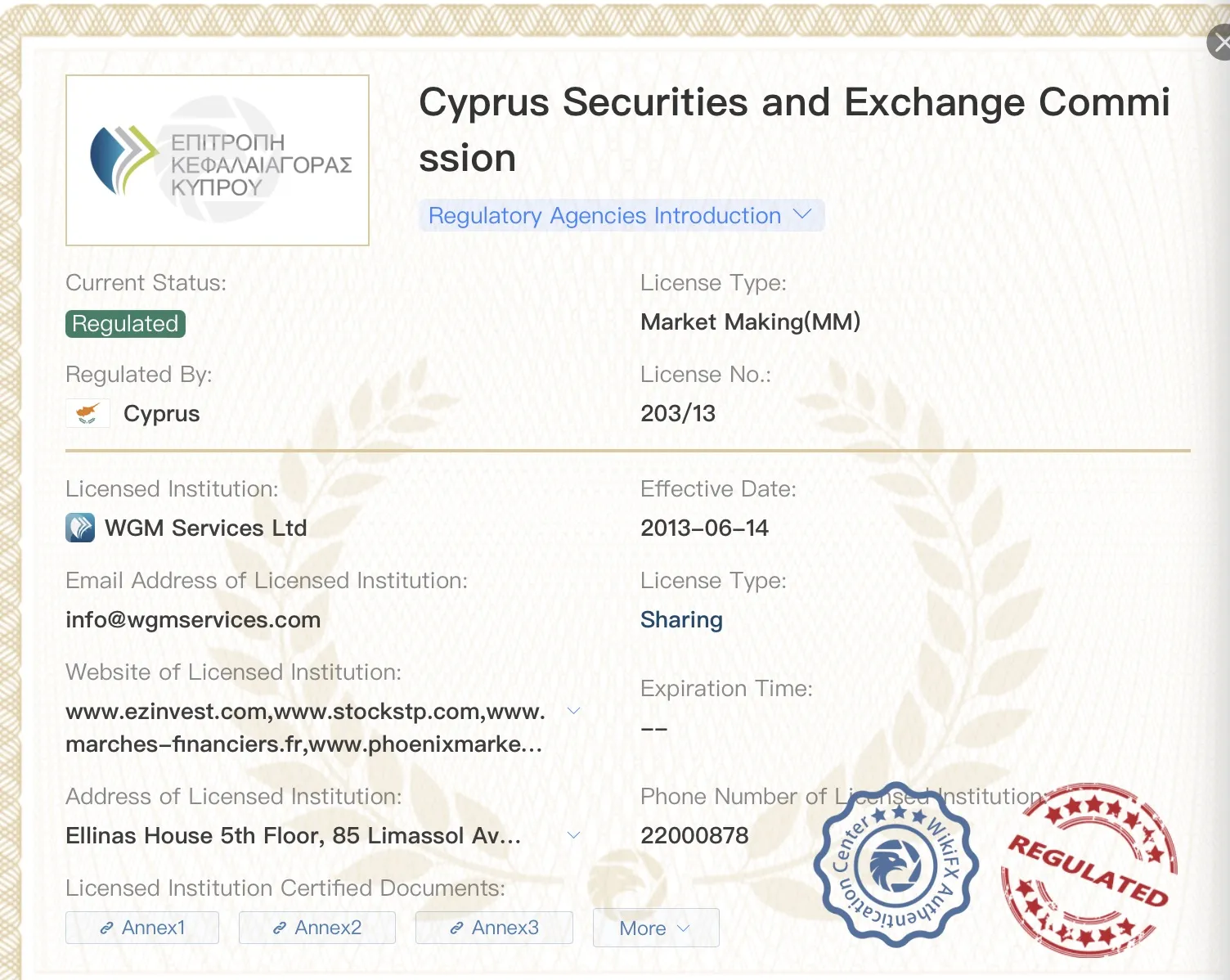Select the effective date 2013-06-14
Image resolution: width=1230 pixels, height=980 pixels.
click(704, 528)
